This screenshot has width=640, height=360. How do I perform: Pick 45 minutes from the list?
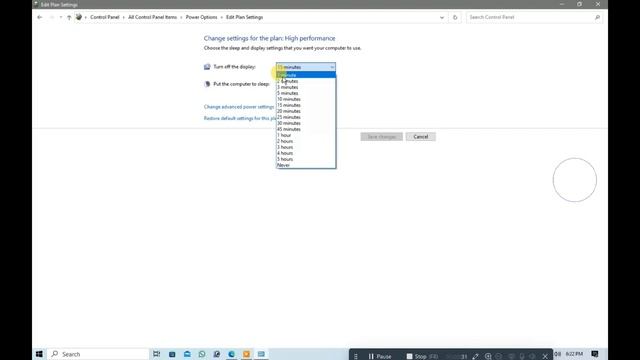[x=306, y=129]
